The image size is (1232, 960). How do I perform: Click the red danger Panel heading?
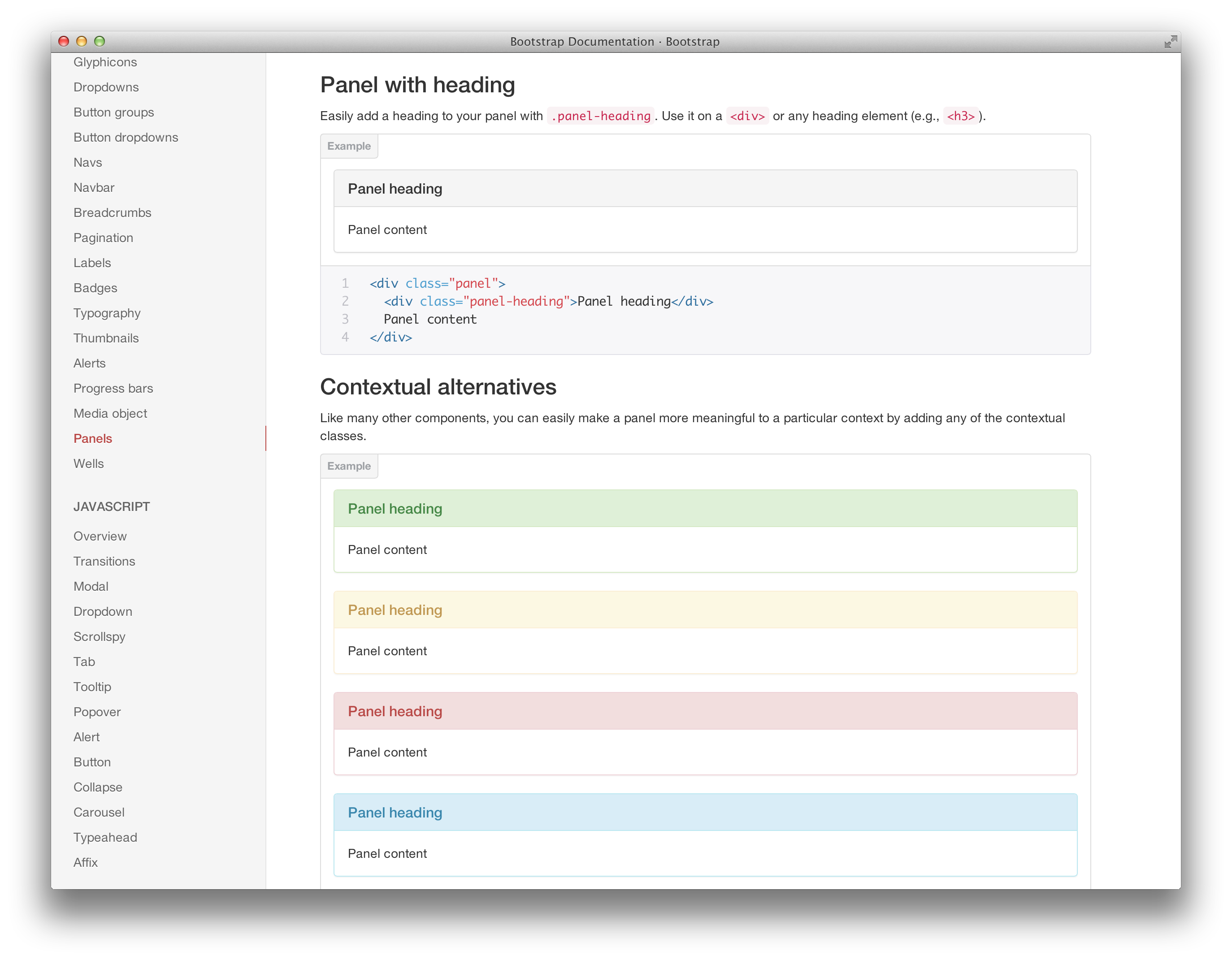pyautogui.click(x=705, y=711)
